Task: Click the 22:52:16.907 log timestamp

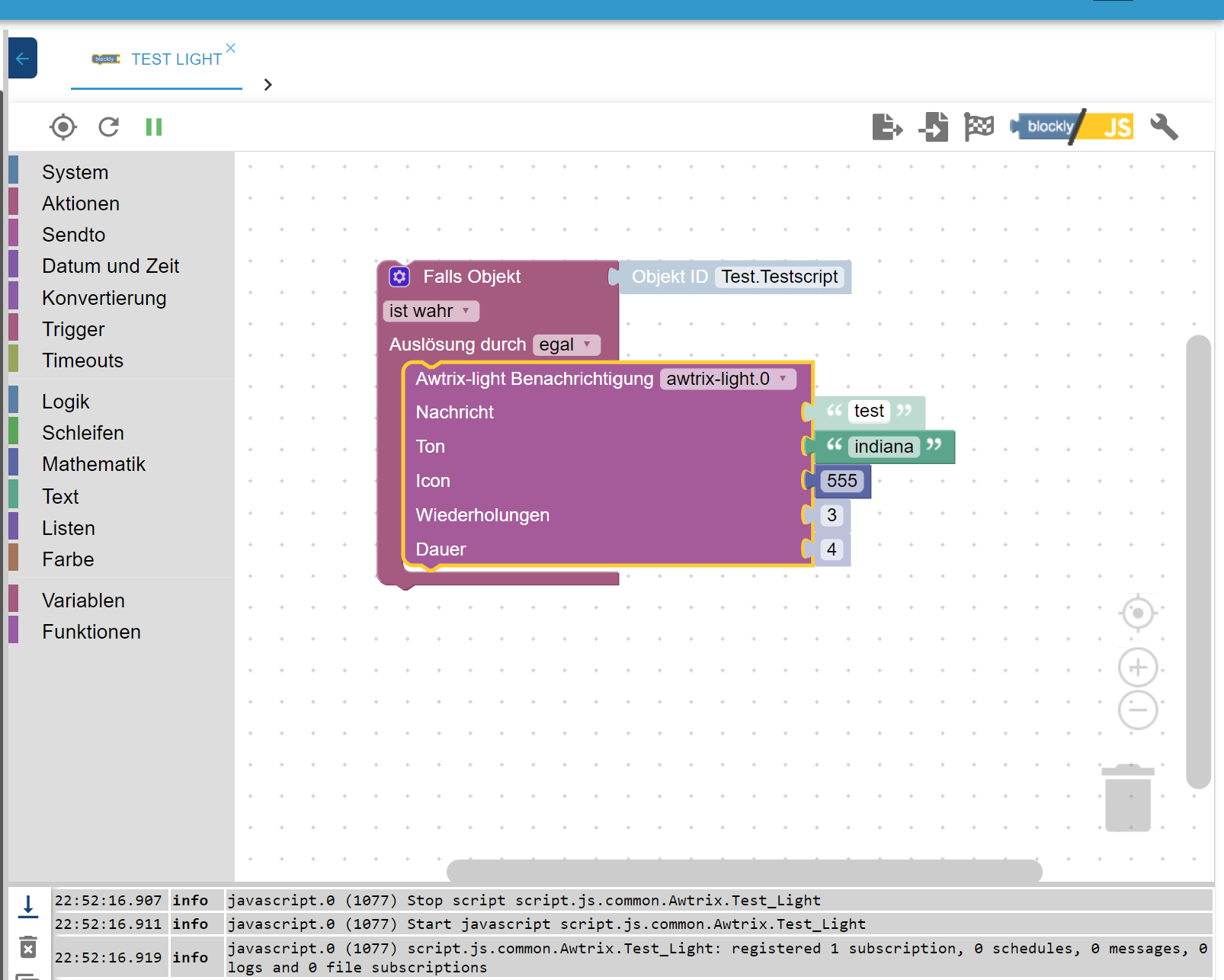Action: [x=108, y=901]
